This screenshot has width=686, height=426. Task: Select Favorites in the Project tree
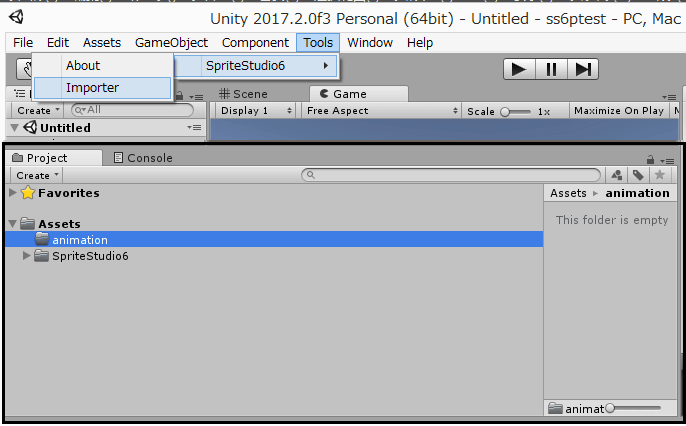pyautogui.click(x=69, y=193)
